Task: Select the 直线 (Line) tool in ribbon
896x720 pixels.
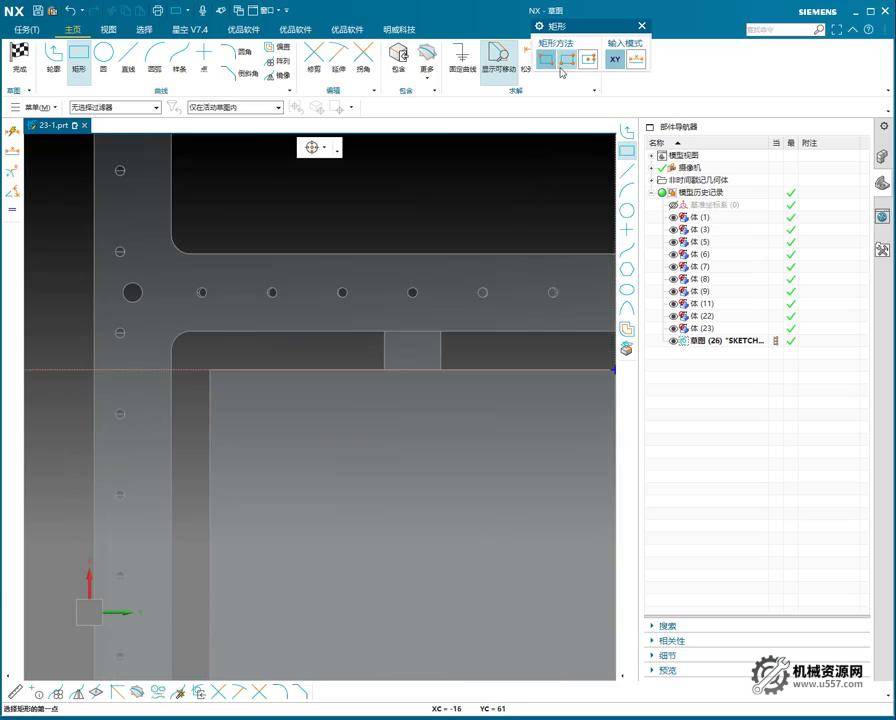Action: (x=128, y=57)
